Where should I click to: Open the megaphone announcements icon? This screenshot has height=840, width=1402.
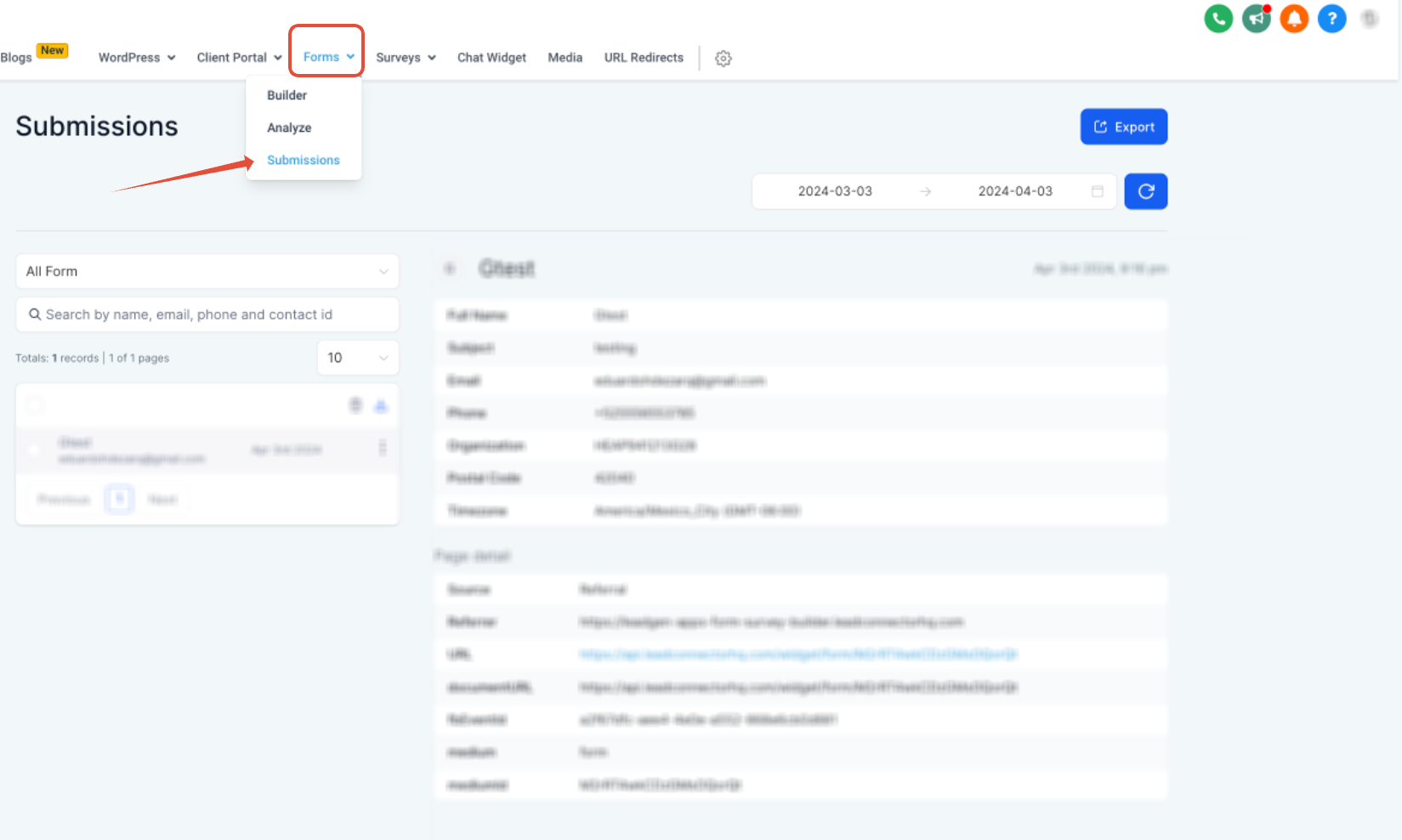pos(1256,19)
